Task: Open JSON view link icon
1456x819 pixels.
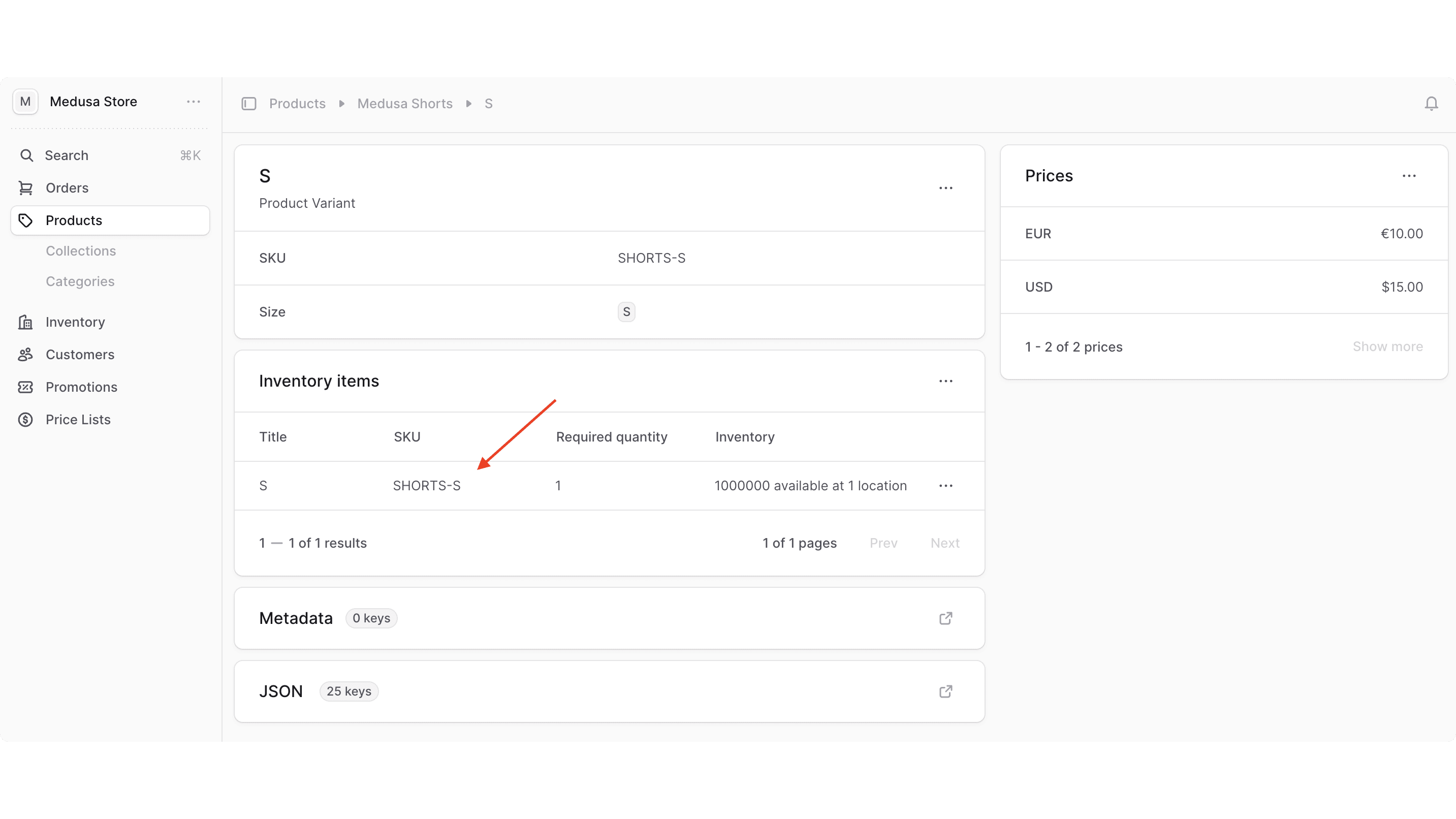Action: coord(945,691)
